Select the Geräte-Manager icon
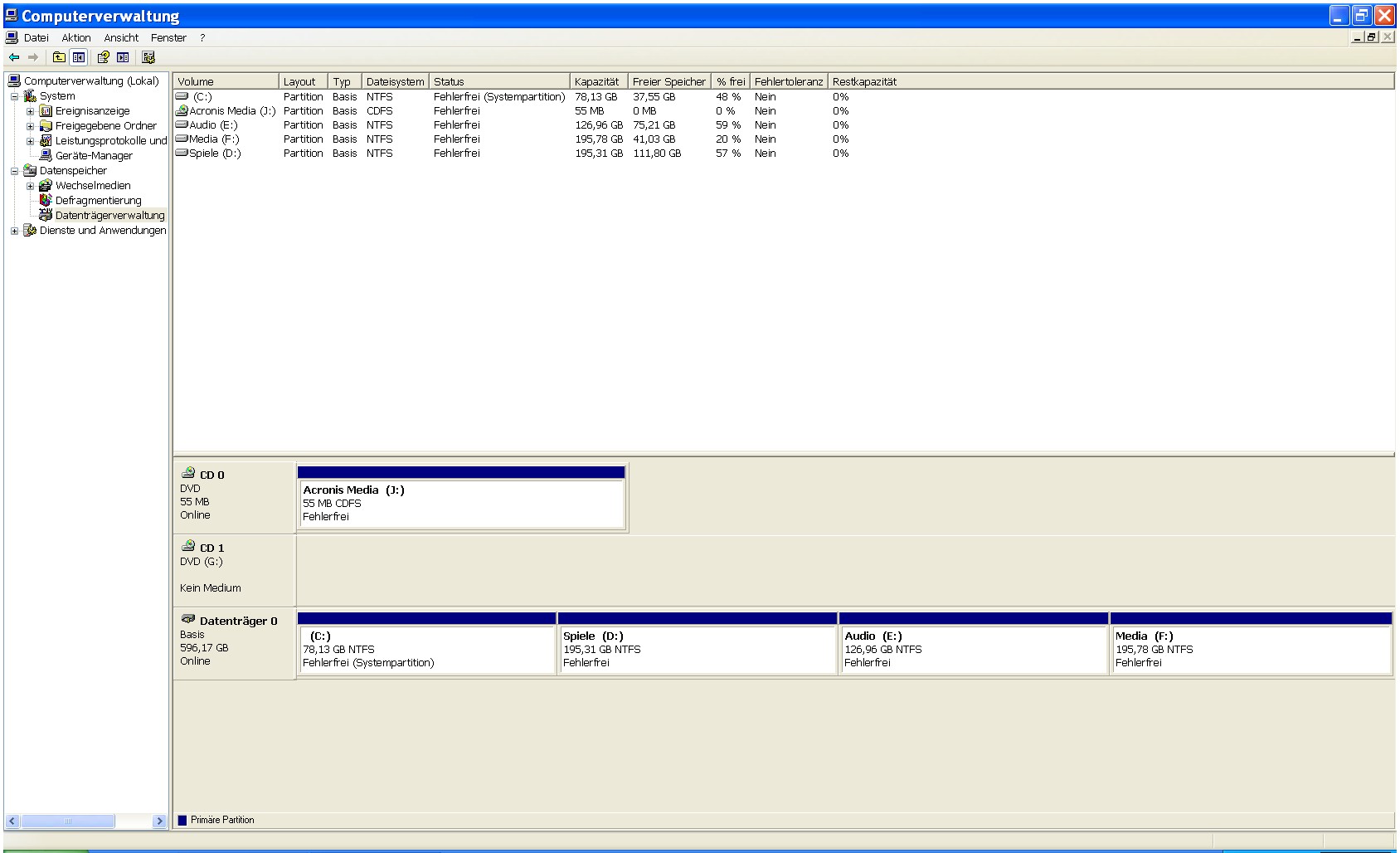The width and height of the screenshot is (1400, 853). coord(46,155)
